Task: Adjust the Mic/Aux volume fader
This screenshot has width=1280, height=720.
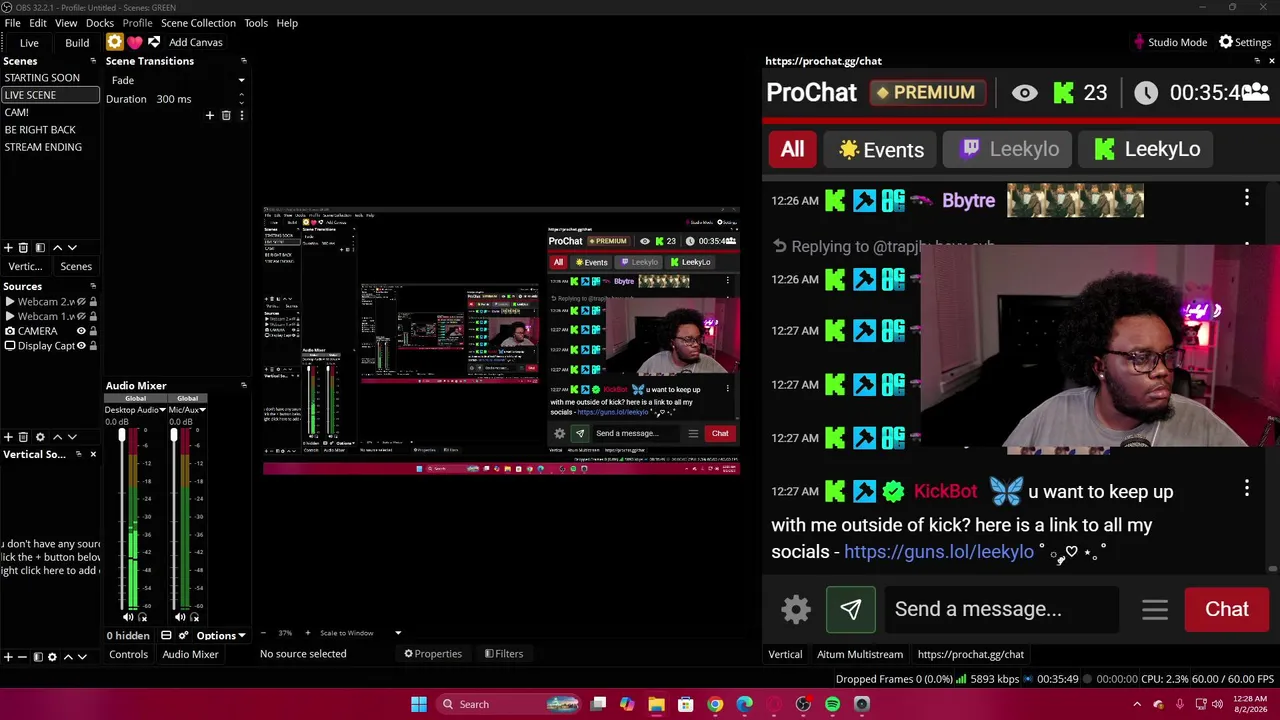Action: click(174, 436)
